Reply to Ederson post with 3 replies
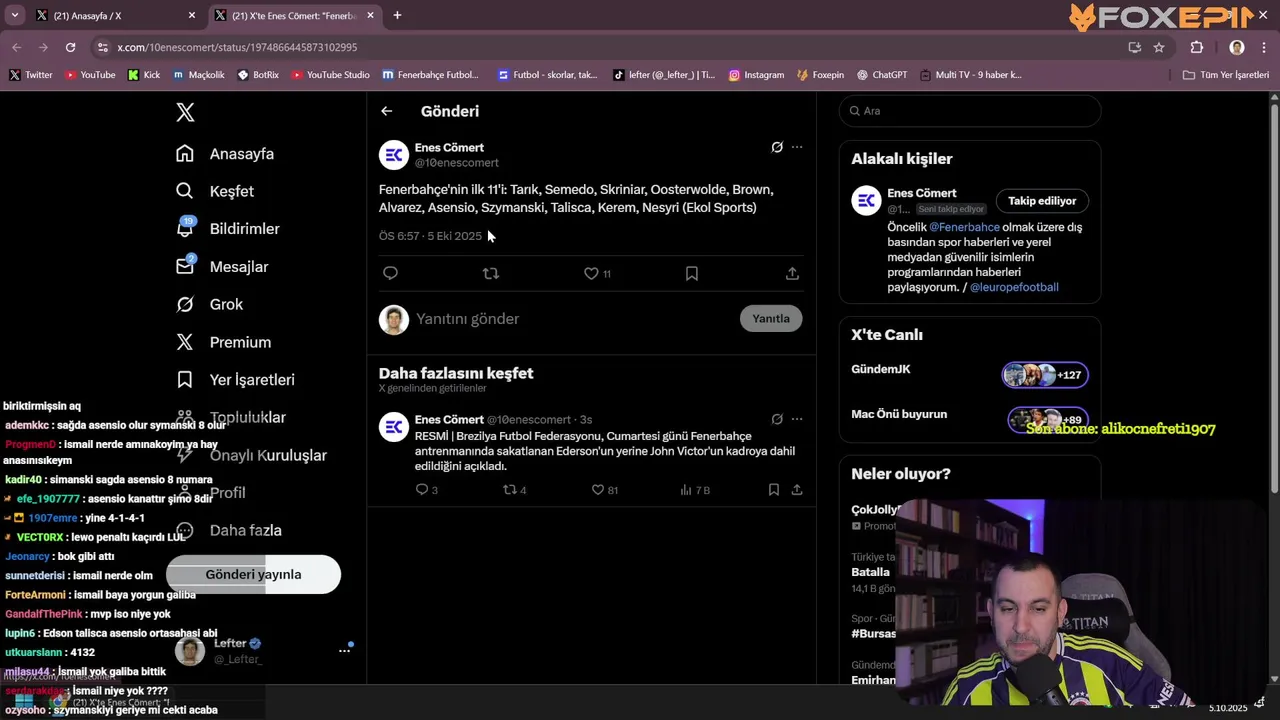Viewport: 1280px width, 720px height. point(427,490)
